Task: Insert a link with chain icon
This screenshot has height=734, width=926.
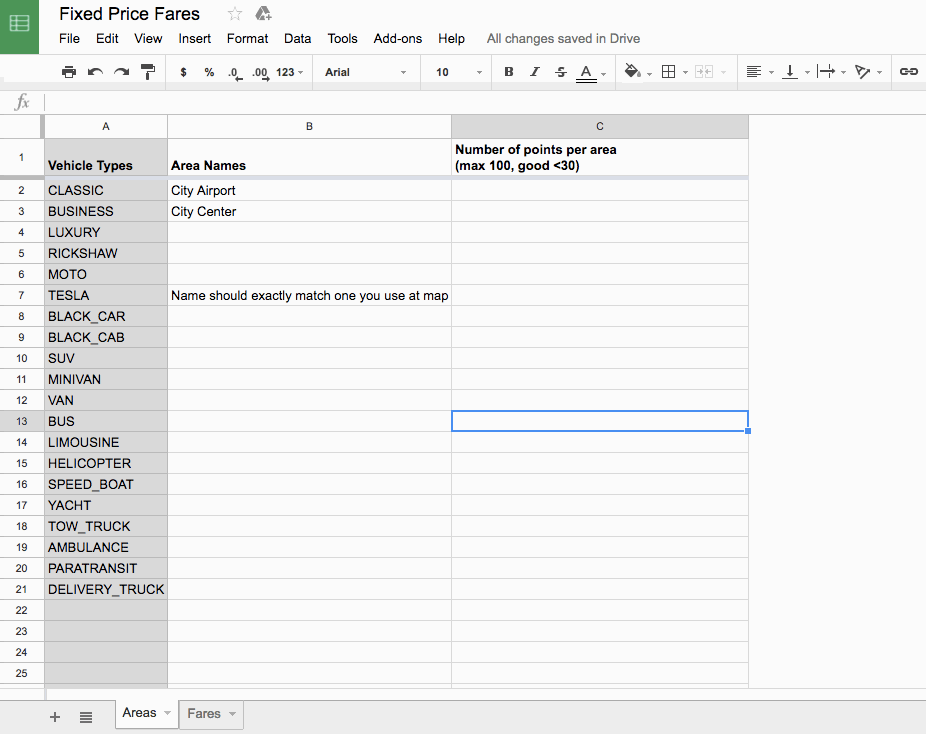Action: (908, 71)
